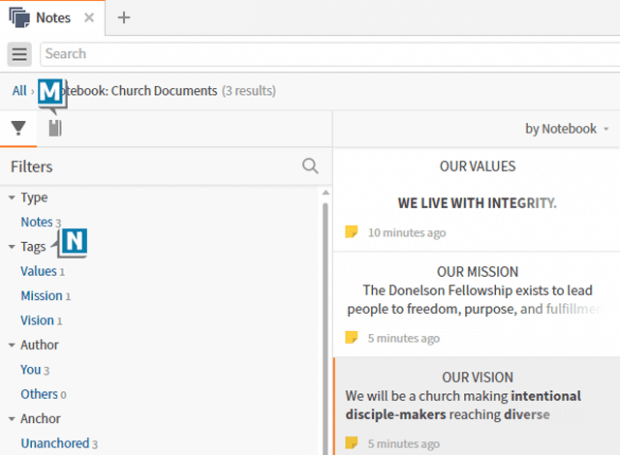Filter by Unanchored notes

coord(54,443)
